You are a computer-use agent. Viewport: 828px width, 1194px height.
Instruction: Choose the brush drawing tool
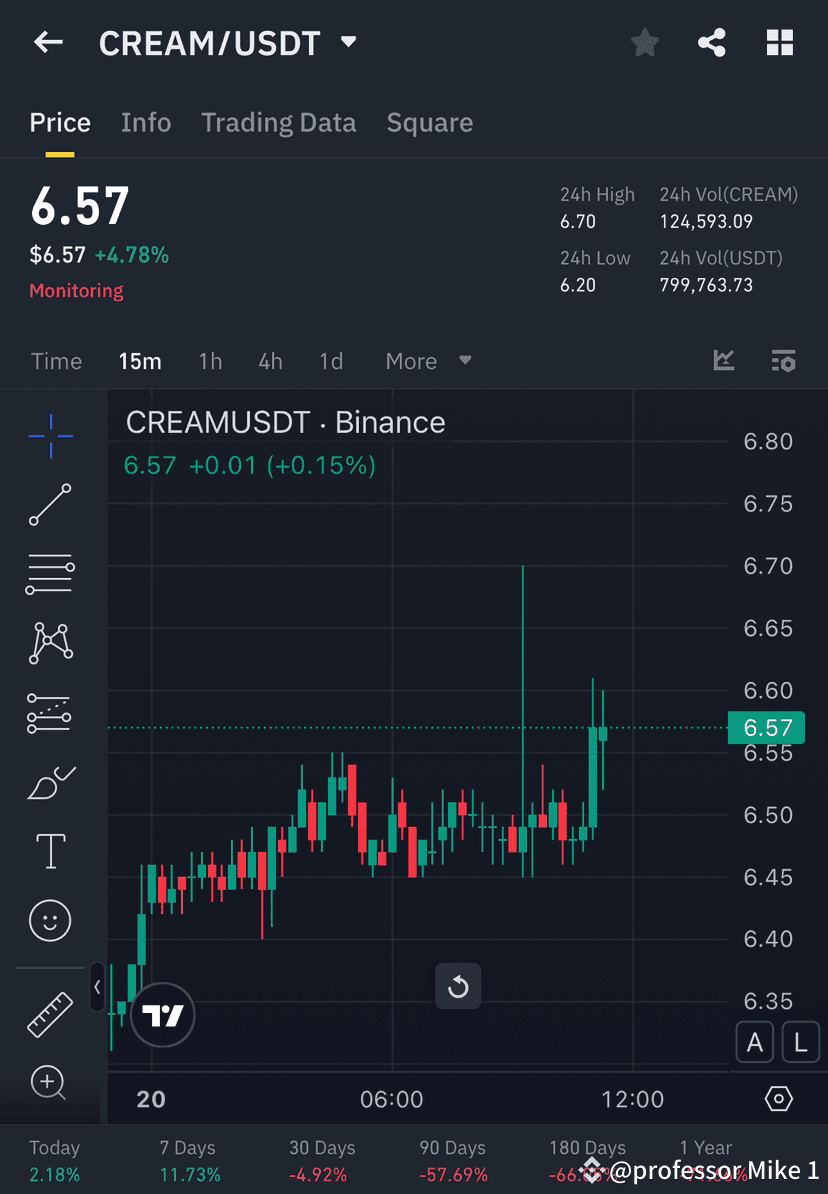(50, 783)
